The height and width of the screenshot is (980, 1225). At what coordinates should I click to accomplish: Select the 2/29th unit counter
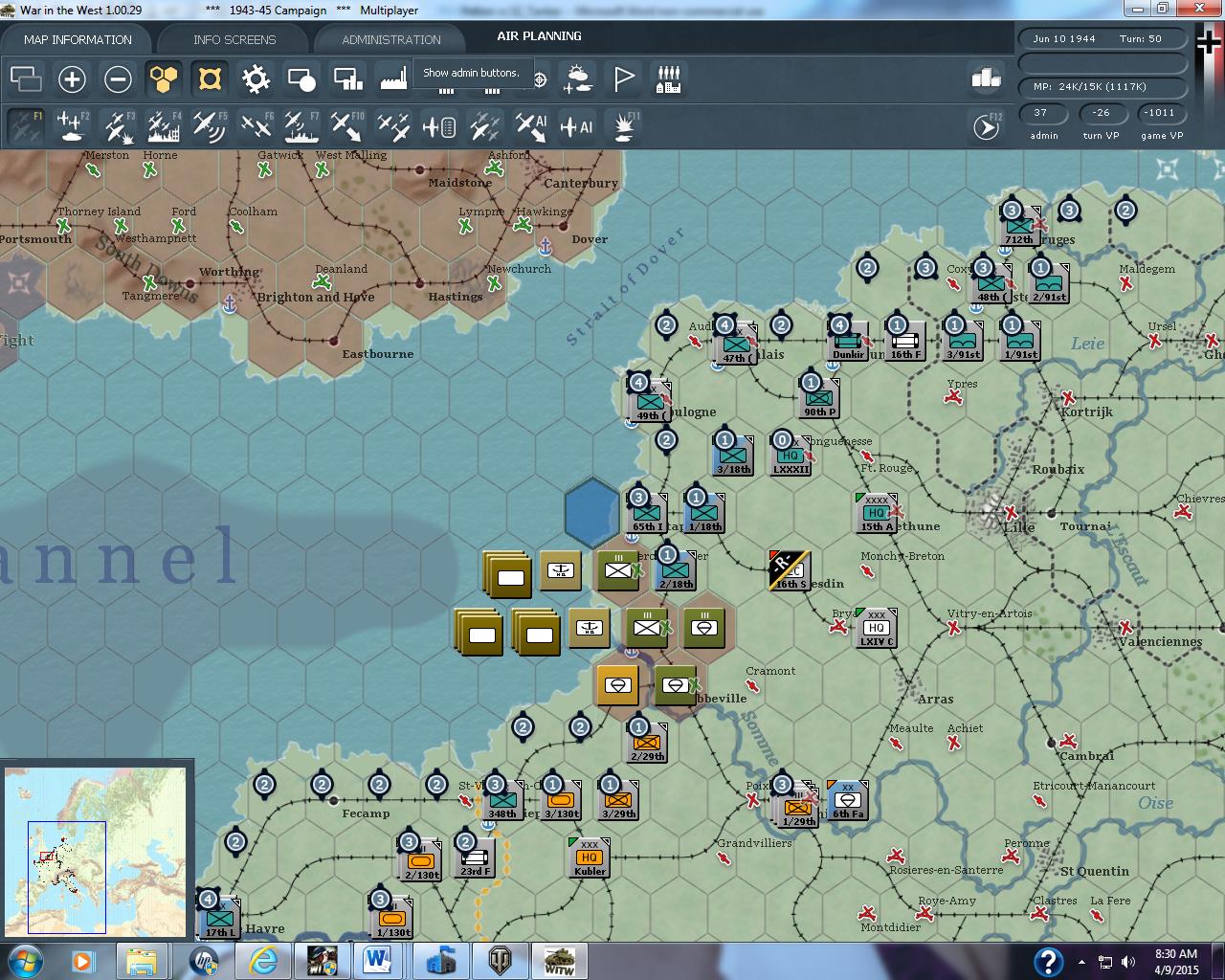point(647,744)
